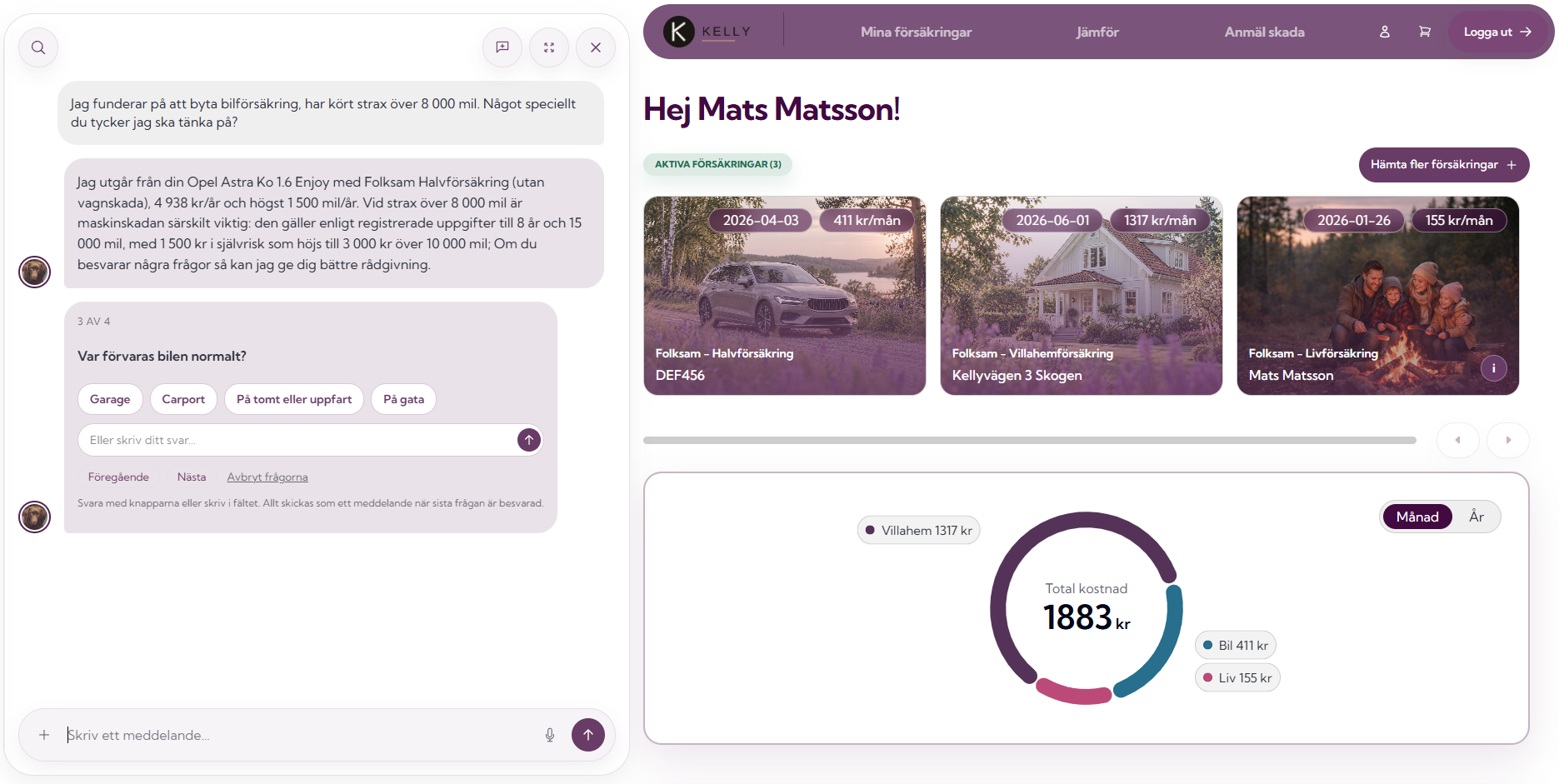
Task: Open the shopping cart icon
Action: [1425, 32]
